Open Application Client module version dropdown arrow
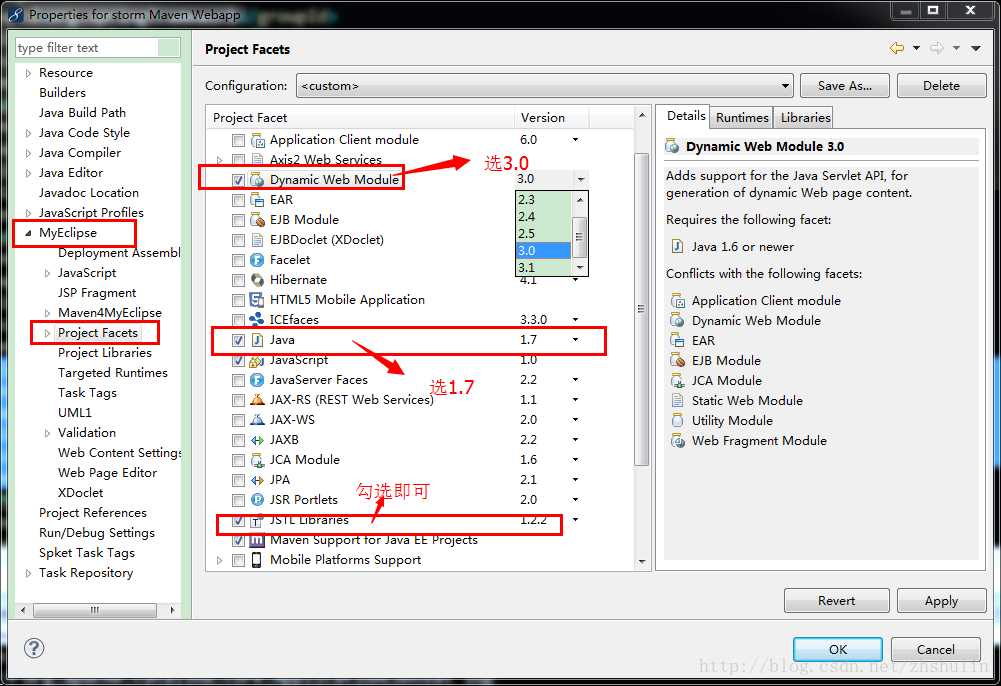 575,139
